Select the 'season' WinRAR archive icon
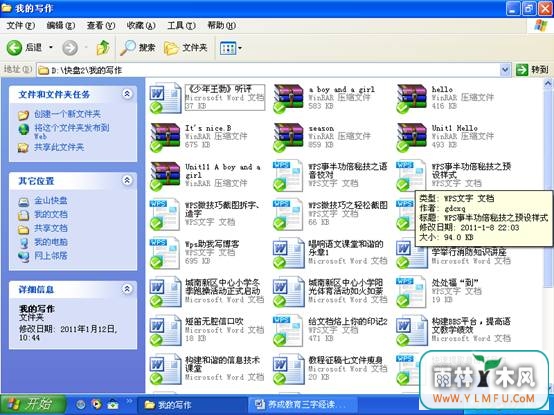 [x=288, y=137]
